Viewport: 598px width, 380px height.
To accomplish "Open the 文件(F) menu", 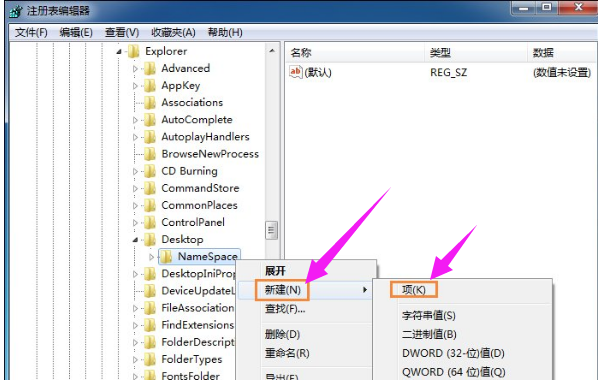I will point(31,32).
